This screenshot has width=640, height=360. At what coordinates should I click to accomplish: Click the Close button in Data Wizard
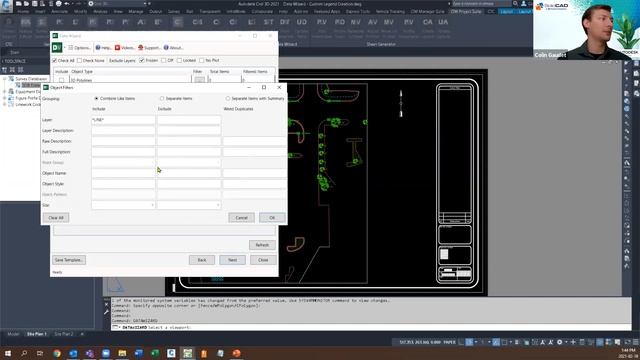[263, 260]
